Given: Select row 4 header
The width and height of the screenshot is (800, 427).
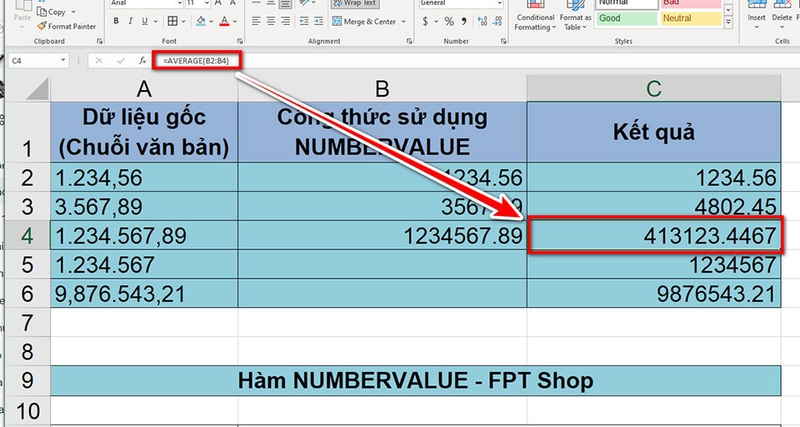Looking at the screenshot, I should 27,236.
